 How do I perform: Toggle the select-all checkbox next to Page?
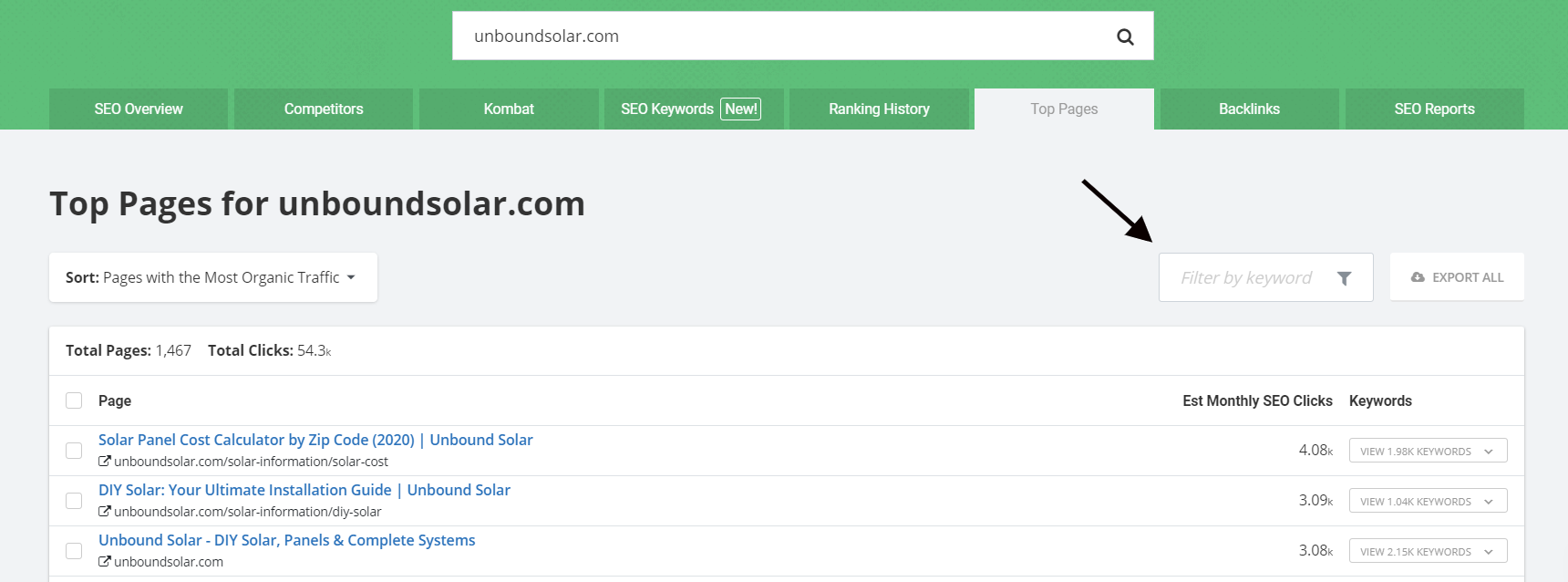[74, 400]
